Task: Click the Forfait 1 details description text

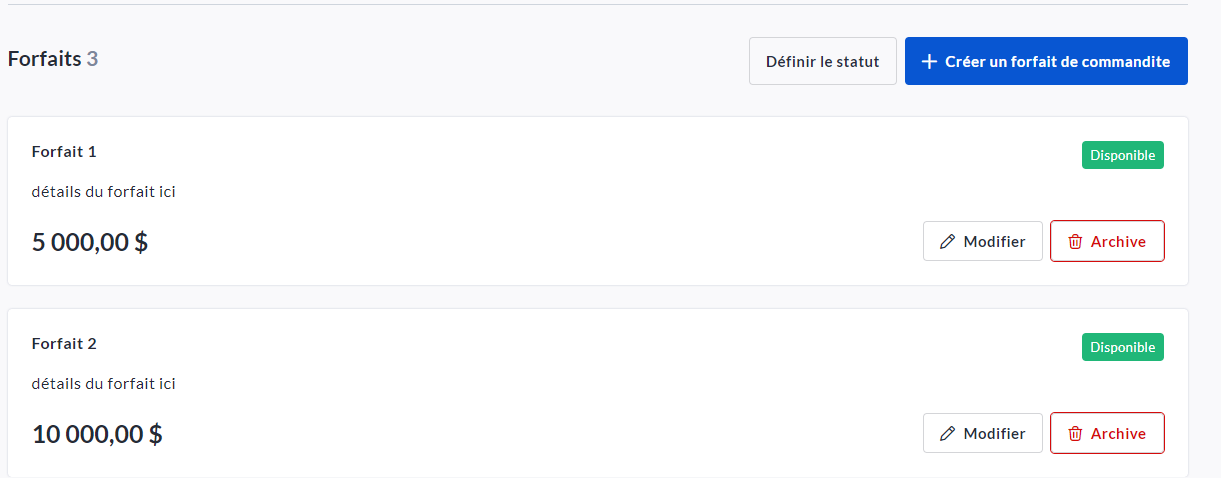Action: pos(104,191)
